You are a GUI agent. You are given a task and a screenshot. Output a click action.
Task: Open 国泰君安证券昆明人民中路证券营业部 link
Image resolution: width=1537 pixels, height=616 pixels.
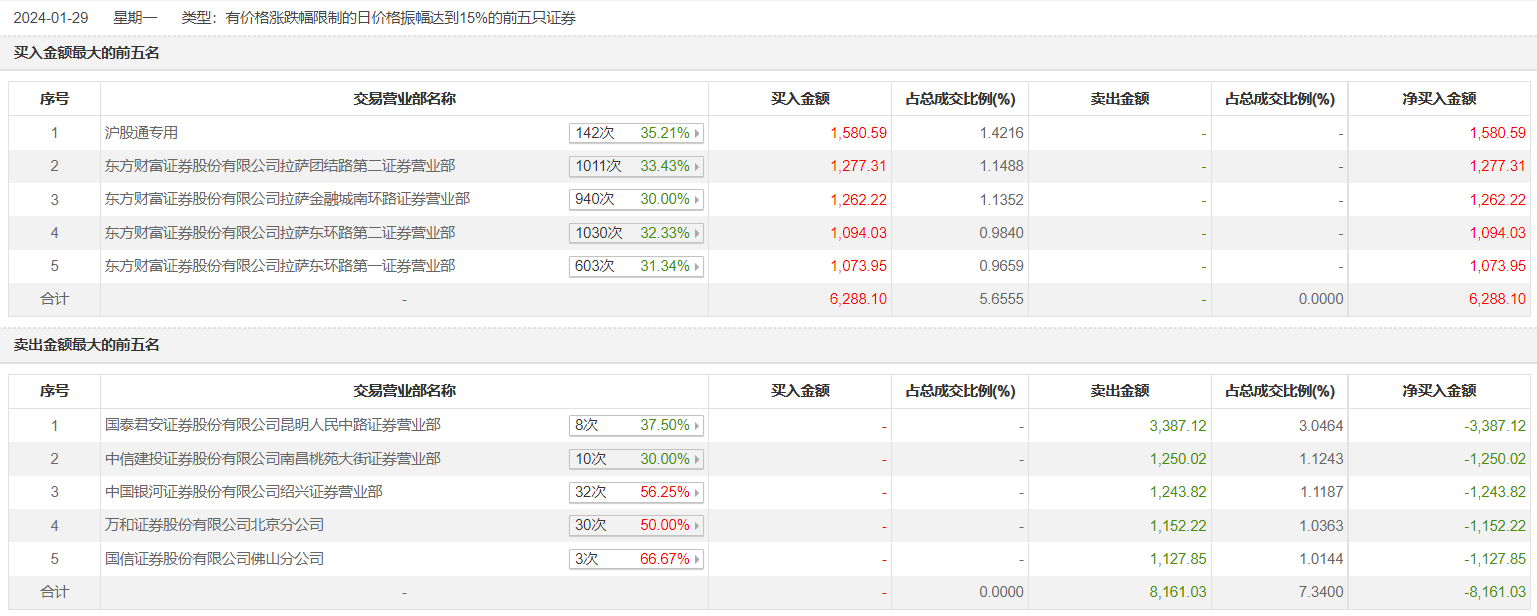pos(273,426)
